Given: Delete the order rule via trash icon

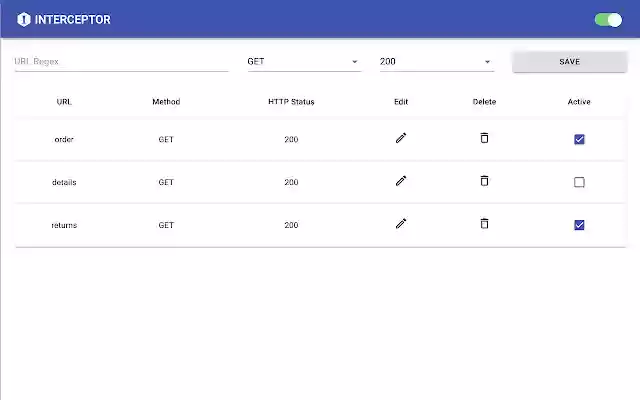Looking at the screenshot, I should point(484,138).
